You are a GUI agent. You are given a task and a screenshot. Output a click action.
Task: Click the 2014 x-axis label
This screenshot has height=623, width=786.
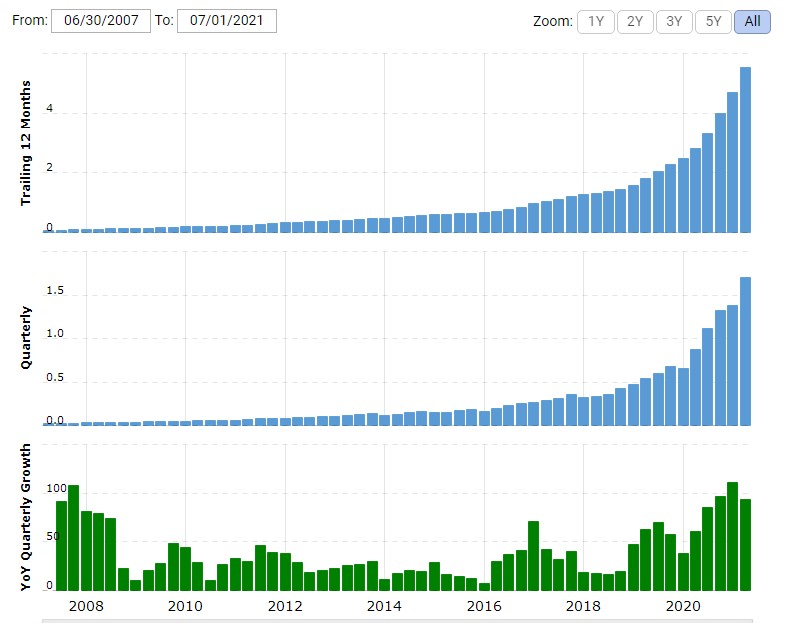click(x=384, y=606)
